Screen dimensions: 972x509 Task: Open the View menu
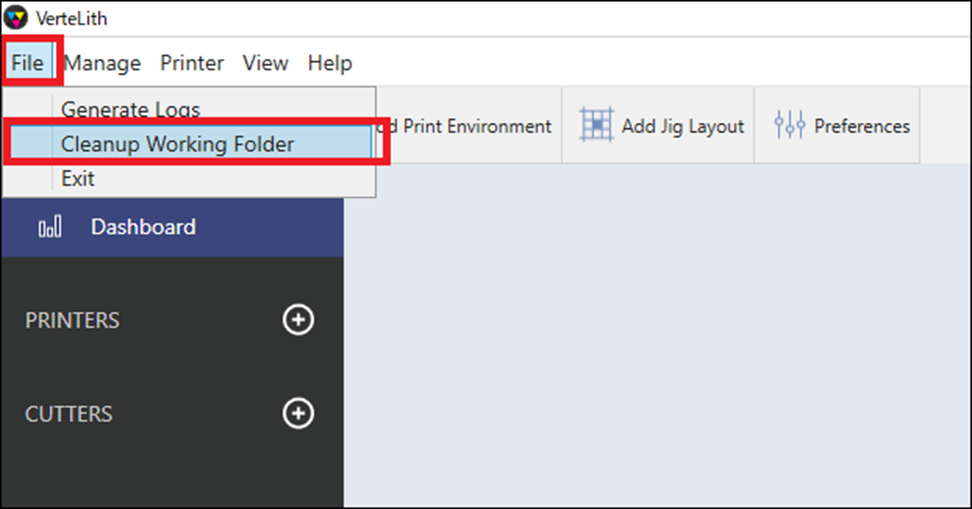tap(265, 63)
